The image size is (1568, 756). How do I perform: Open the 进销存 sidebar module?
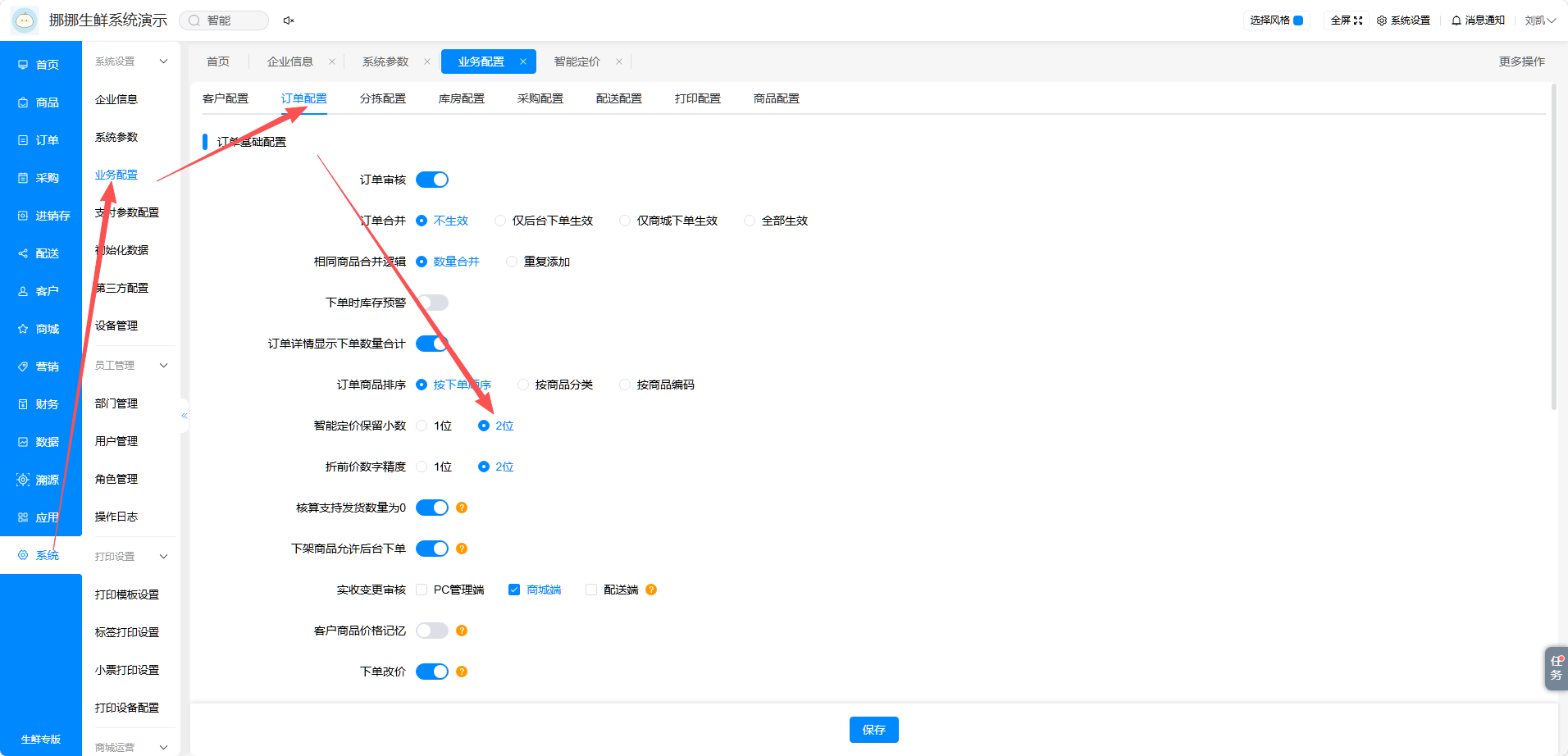pyautogui.click(x=44, y=216)
